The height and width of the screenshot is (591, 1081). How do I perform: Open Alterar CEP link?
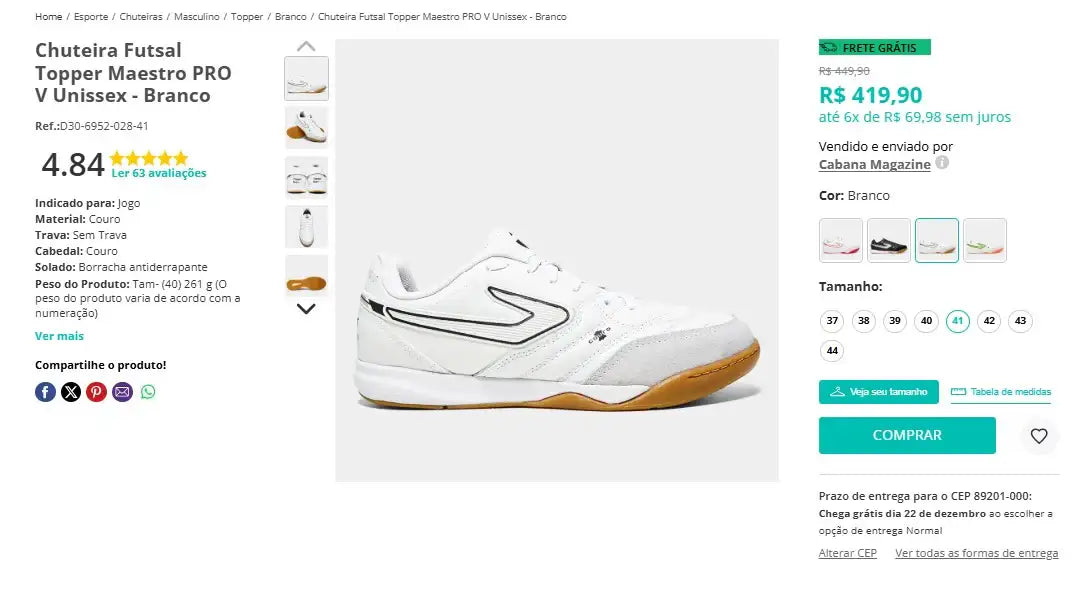847,552
